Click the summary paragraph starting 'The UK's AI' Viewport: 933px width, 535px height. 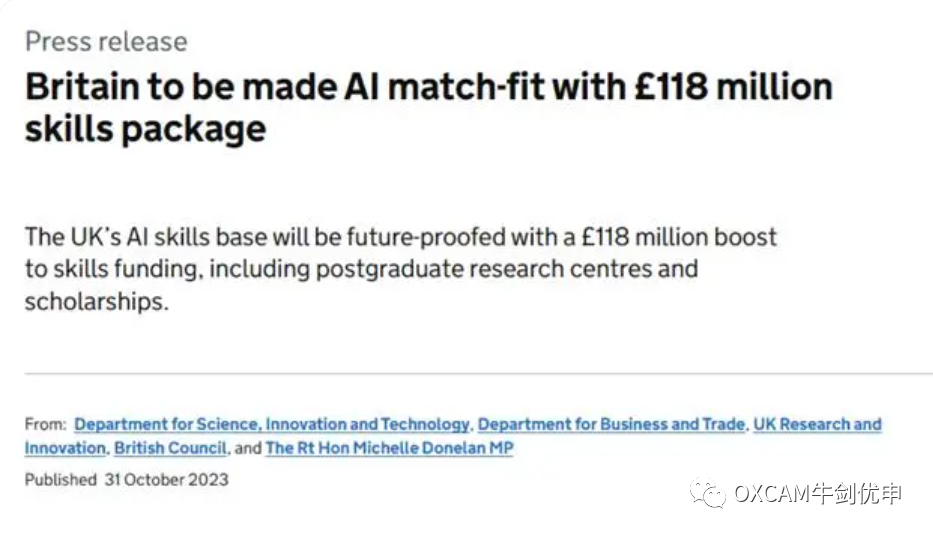pyautogui.click(x=400, y=269)
